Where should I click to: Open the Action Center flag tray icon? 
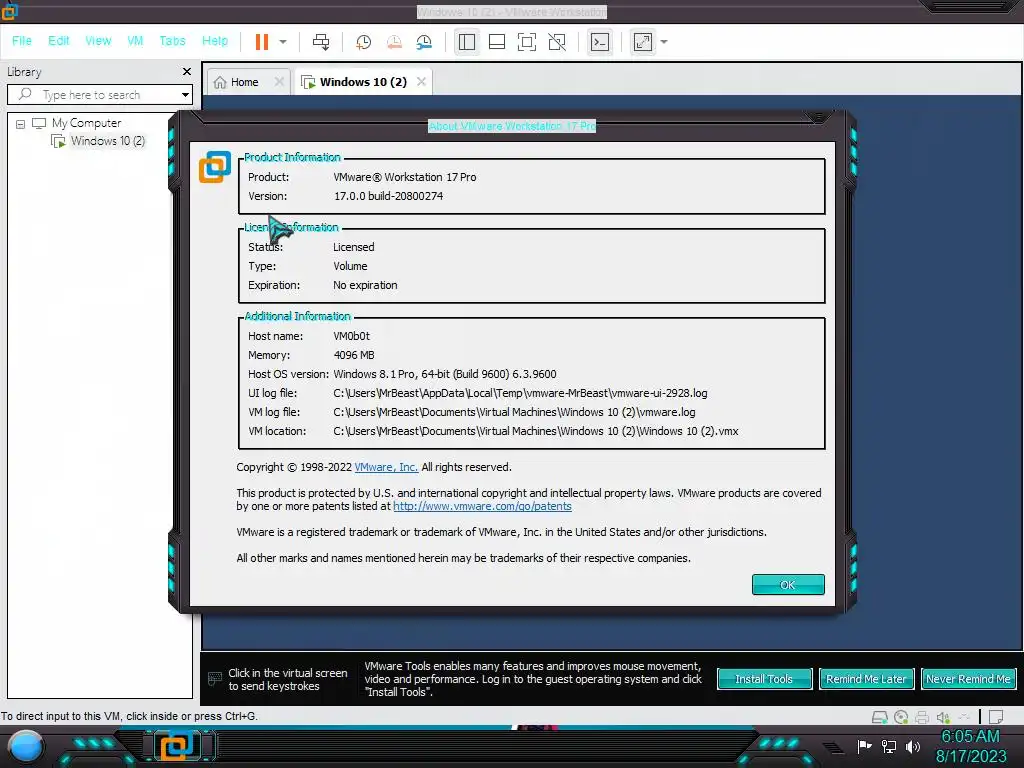864,746
